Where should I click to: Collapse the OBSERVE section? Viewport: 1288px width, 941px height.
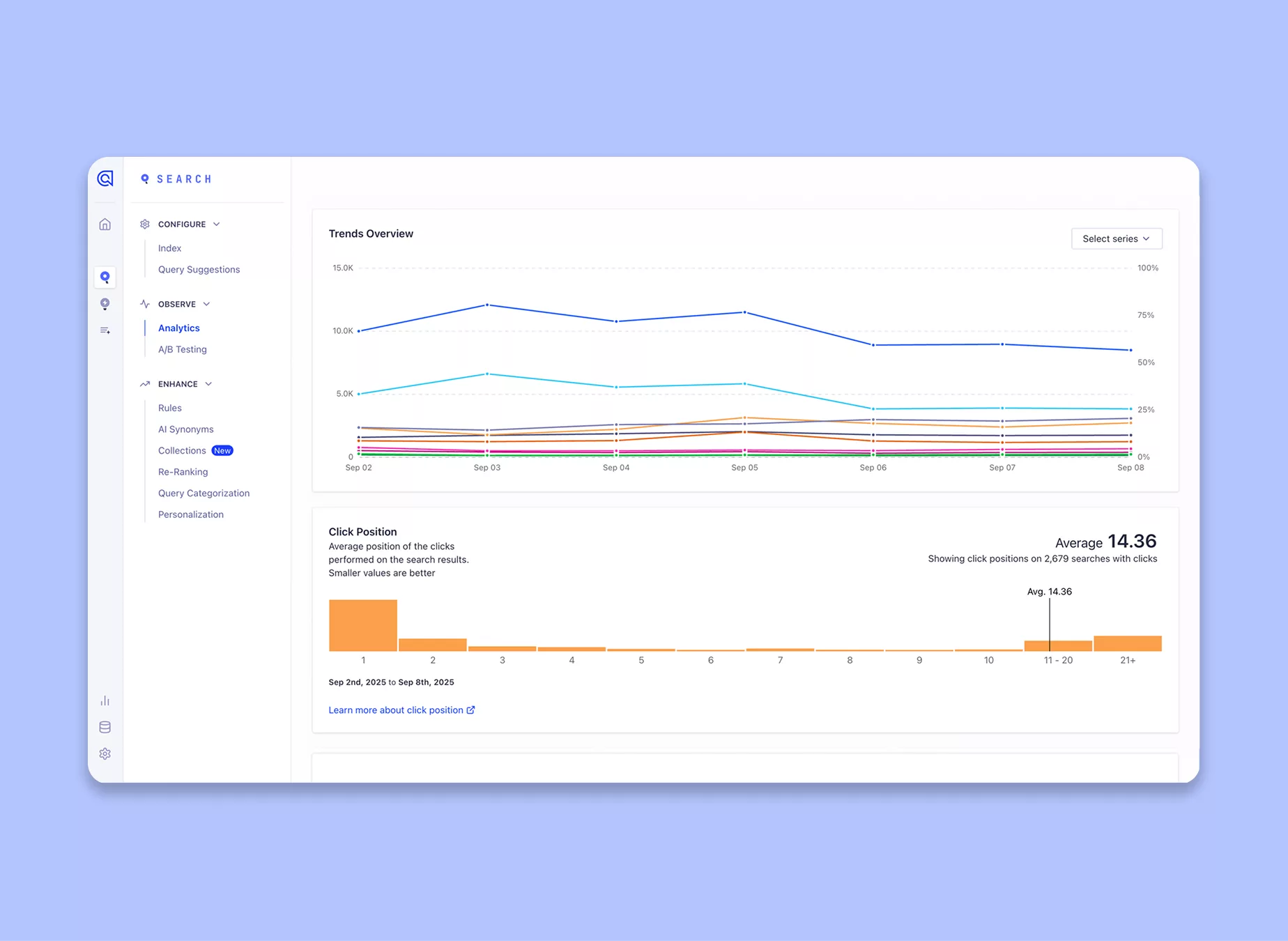pyautogui.click(x=206, y=304)
